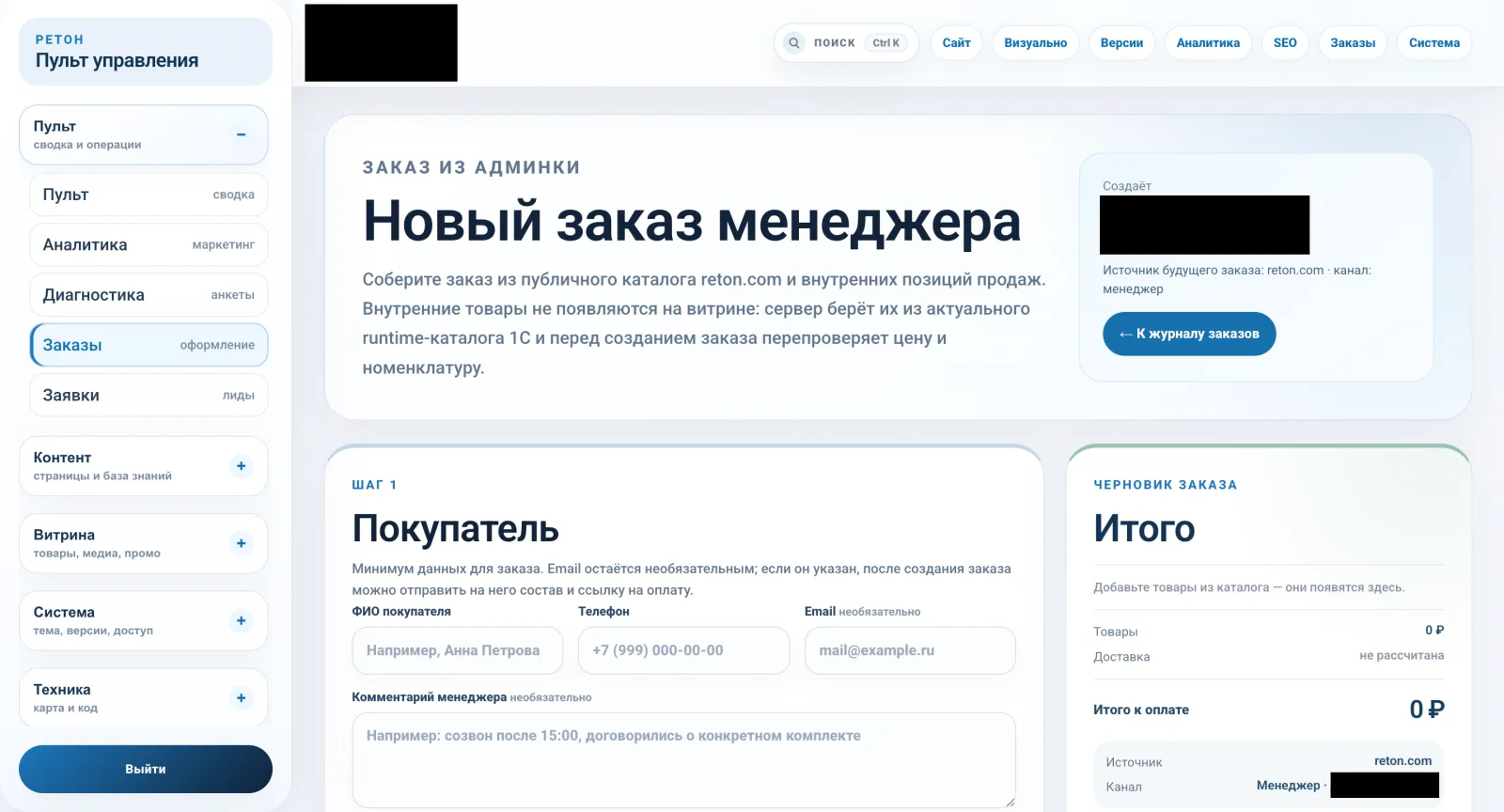Screen dimensions: 1504x812
Task: Open the Заказы top navigation pill
Action: 1353,43
